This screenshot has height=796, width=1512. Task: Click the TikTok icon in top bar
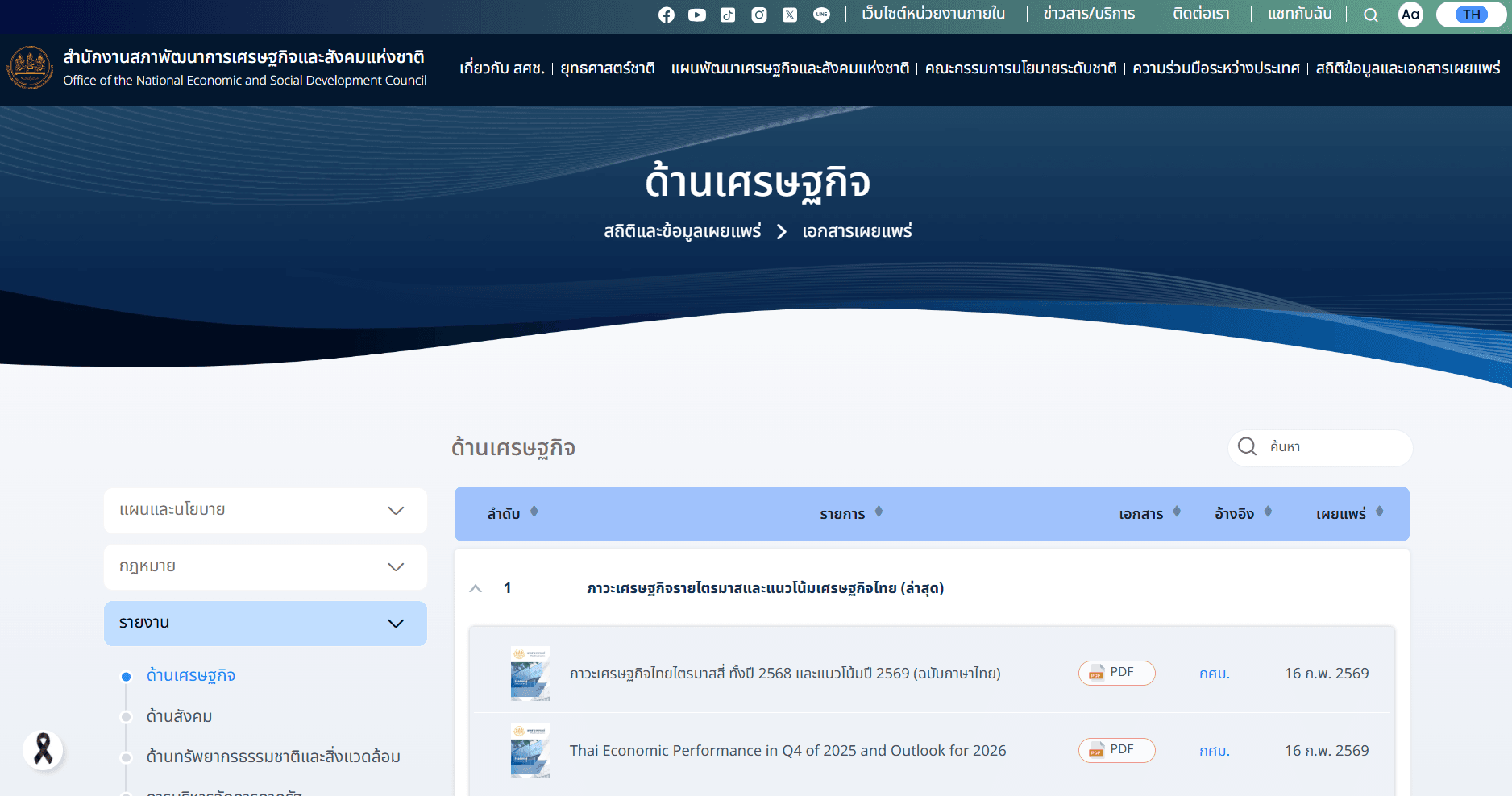728,15
